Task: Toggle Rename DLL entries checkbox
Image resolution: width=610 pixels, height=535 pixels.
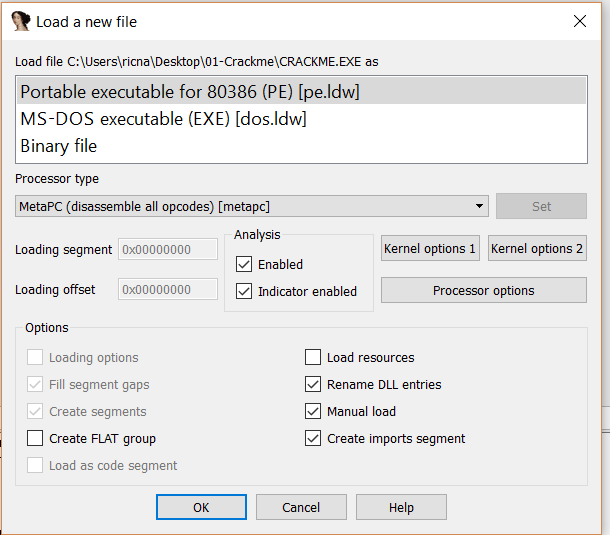Action: (x=313, y=385)
